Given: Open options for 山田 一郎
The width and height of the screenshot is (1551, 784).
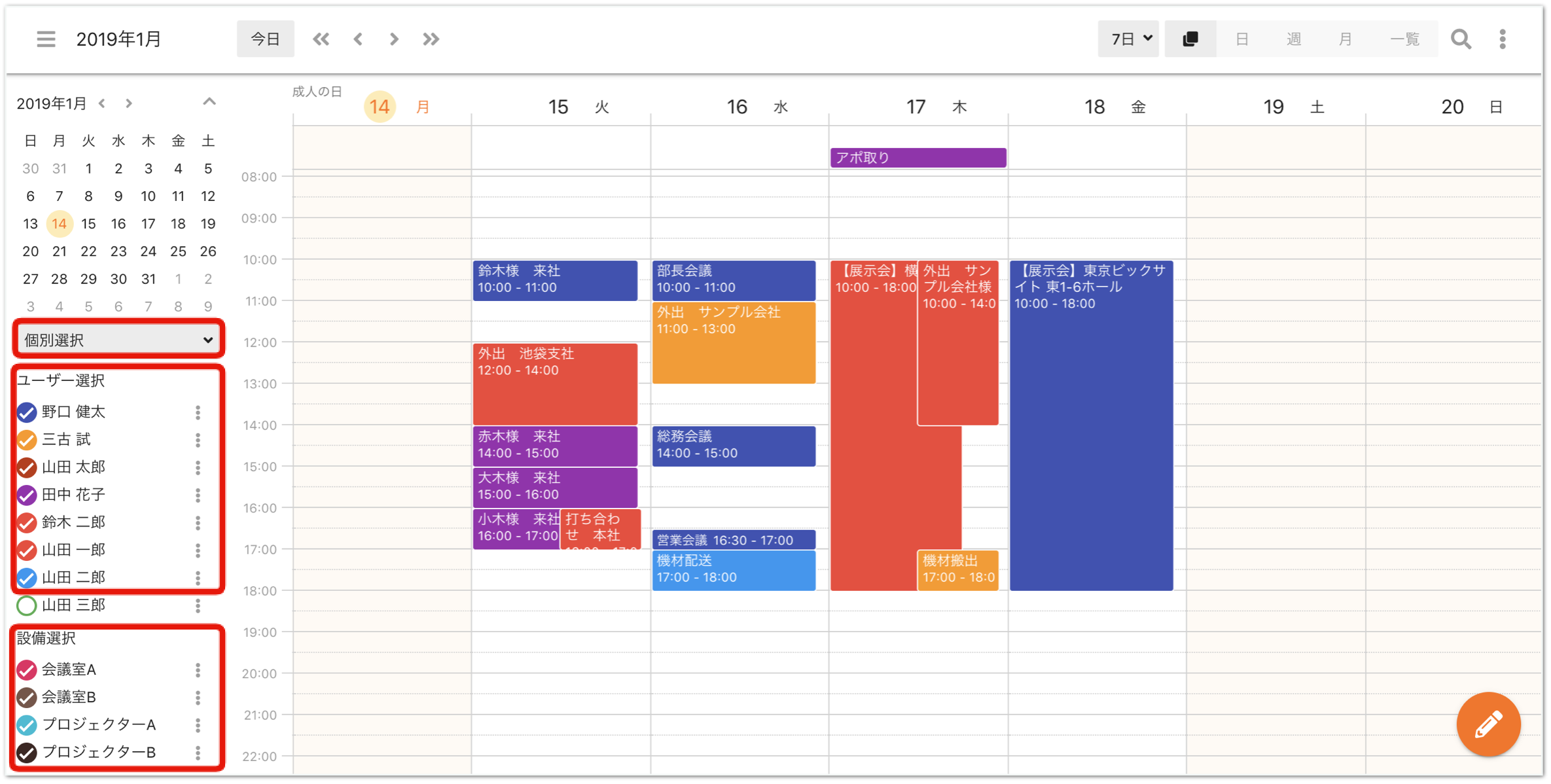Looking at the screenshot, I should 198,550.
